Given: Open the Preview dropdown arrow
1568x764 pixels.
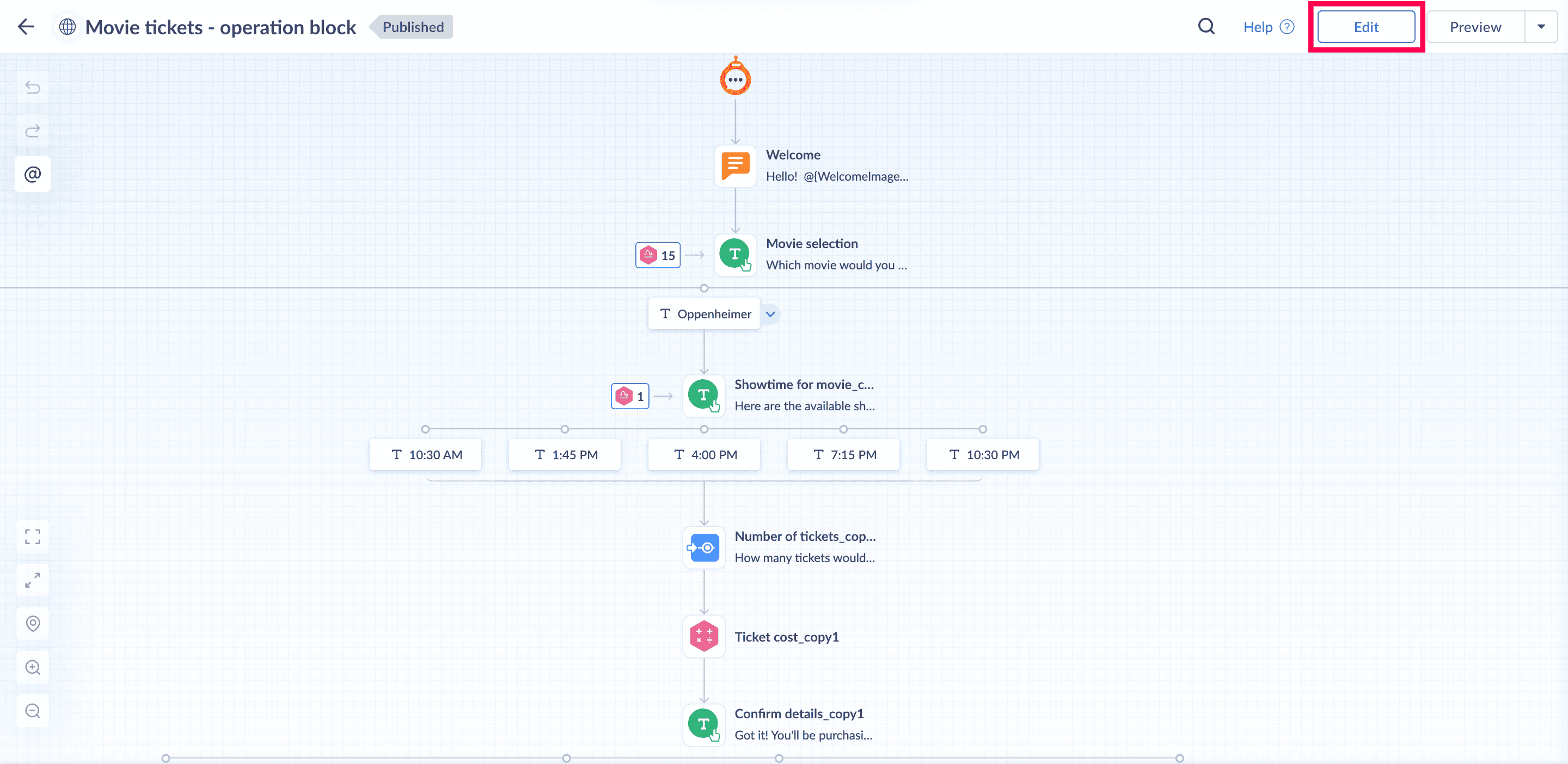Looking at the screenshot, I should point(1541,27).
